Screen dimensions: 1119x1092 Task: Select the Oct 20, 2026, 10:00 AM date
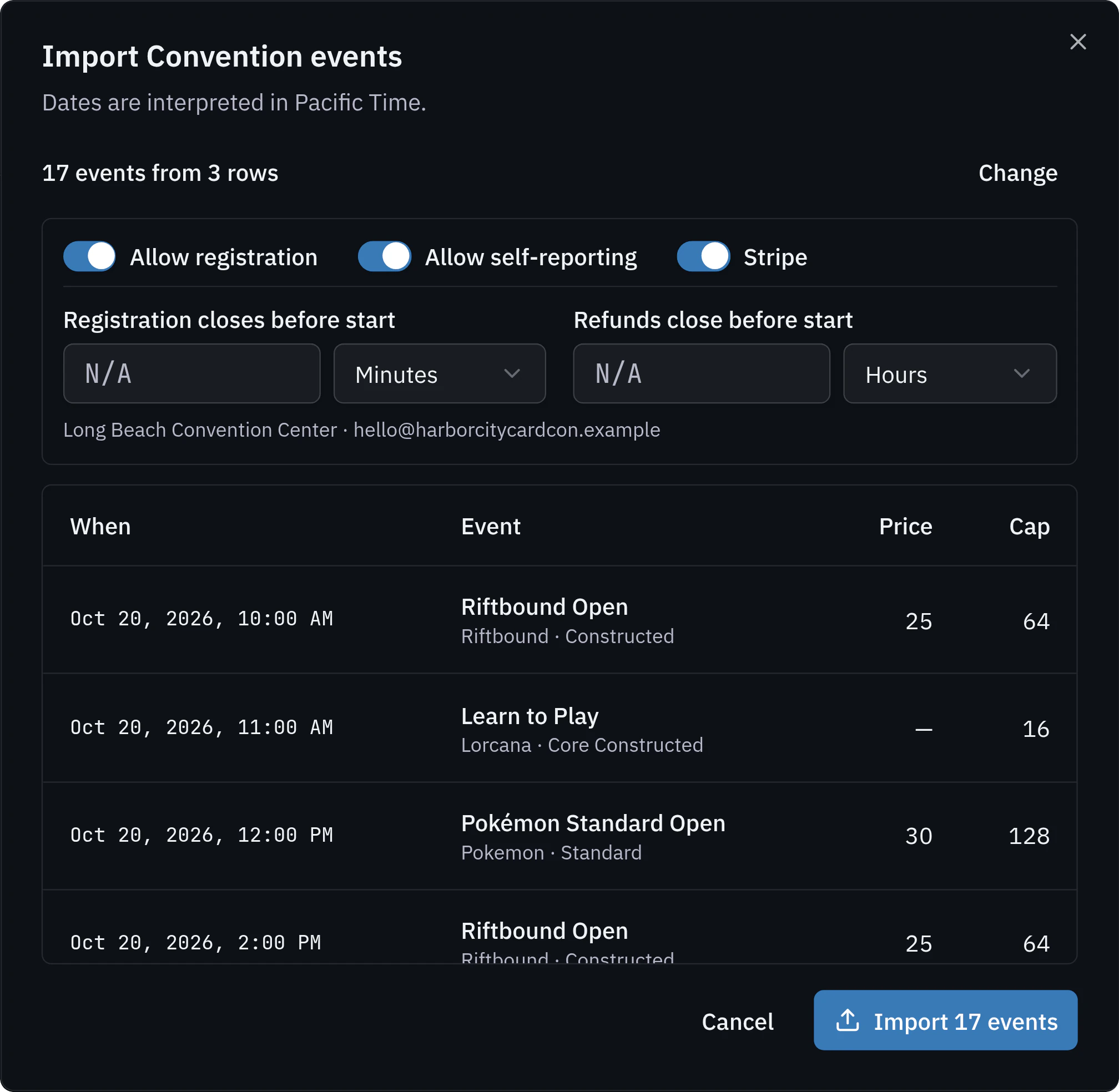[x=201, y=619]
